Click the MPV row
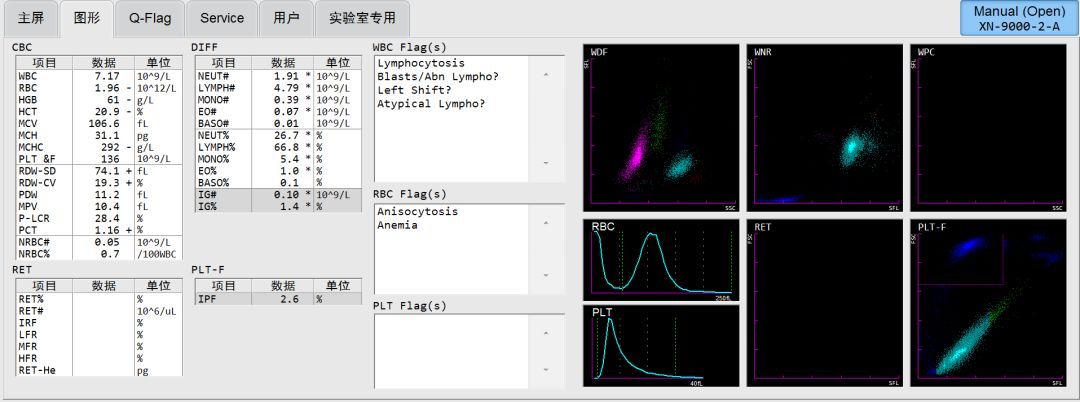 (100, 206)
